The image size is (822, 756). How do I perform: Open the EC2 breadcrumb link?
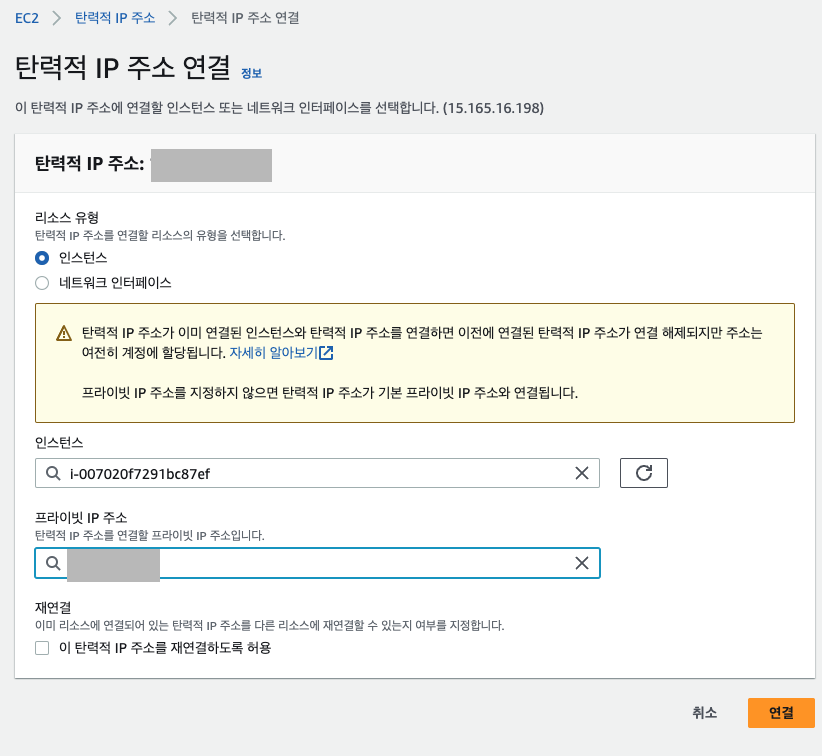coord(27,18)
